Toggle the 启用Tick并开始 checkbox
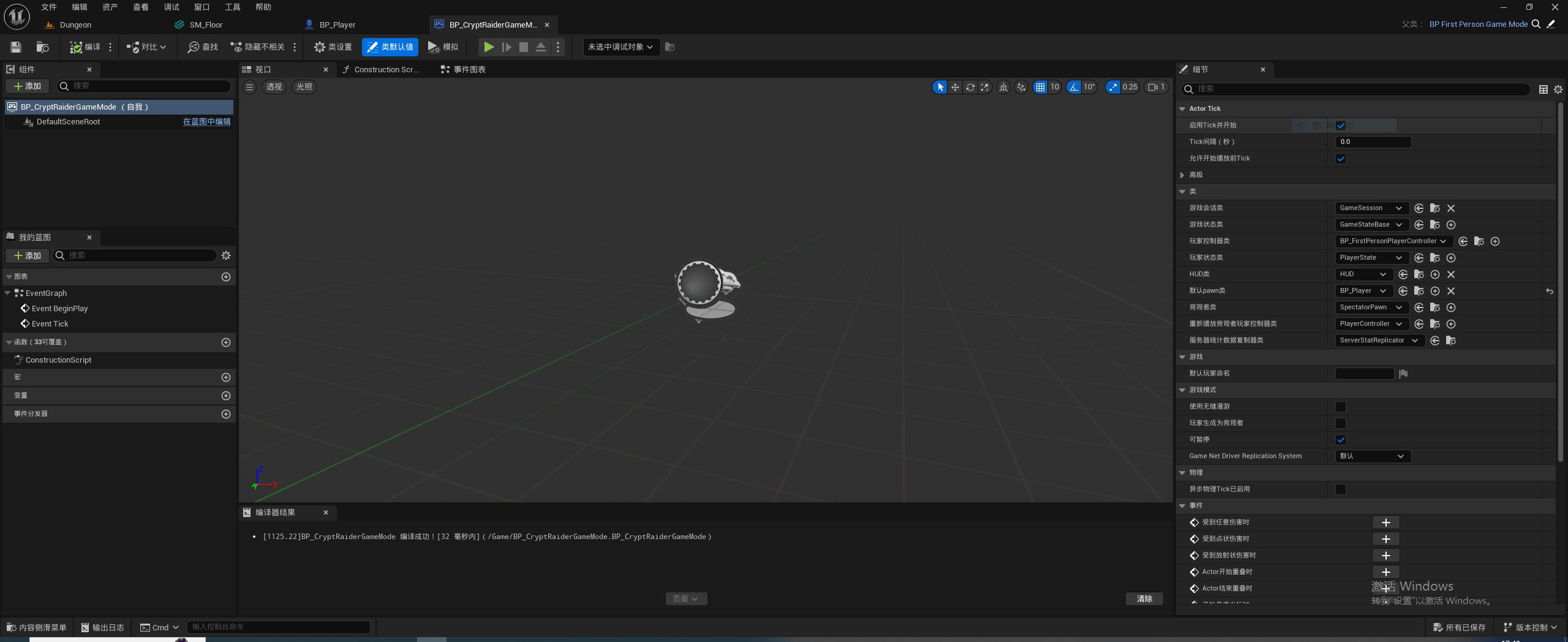The image size is (1568, 642). (1341, 126)
